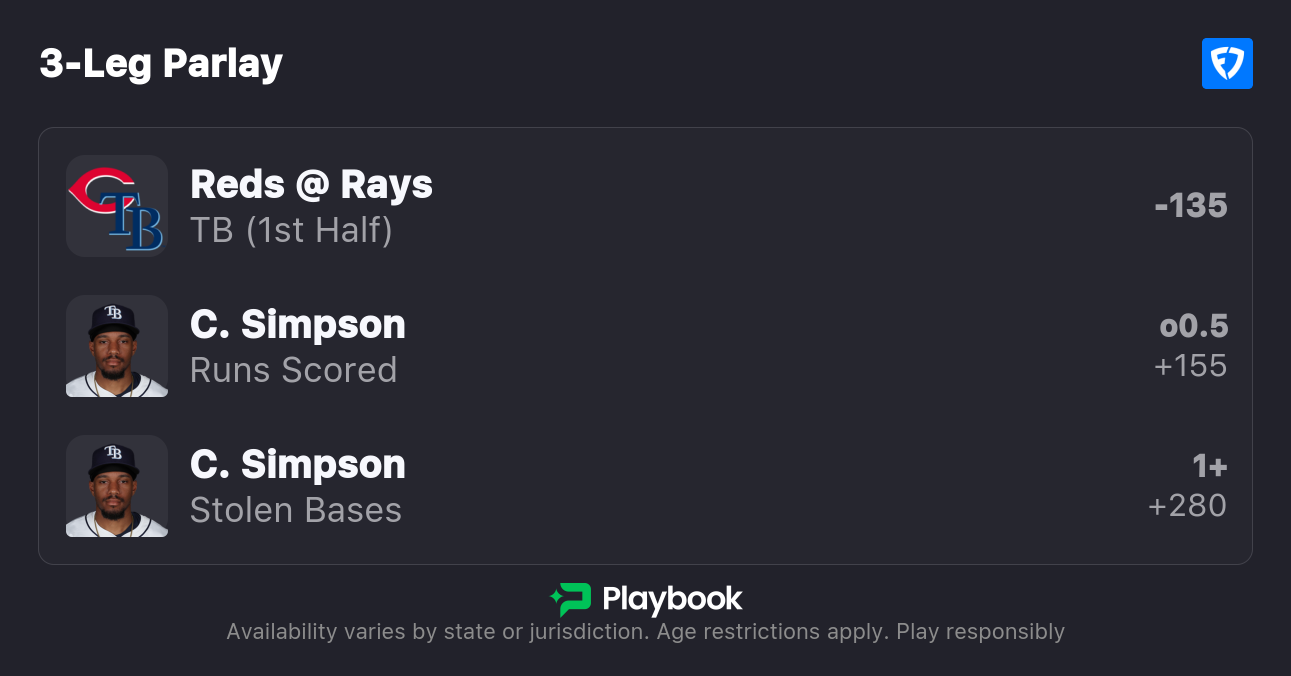The image size is (1291, 676).
Task: Click the Reds and Rays team logo
Action: tap(117, 206)
